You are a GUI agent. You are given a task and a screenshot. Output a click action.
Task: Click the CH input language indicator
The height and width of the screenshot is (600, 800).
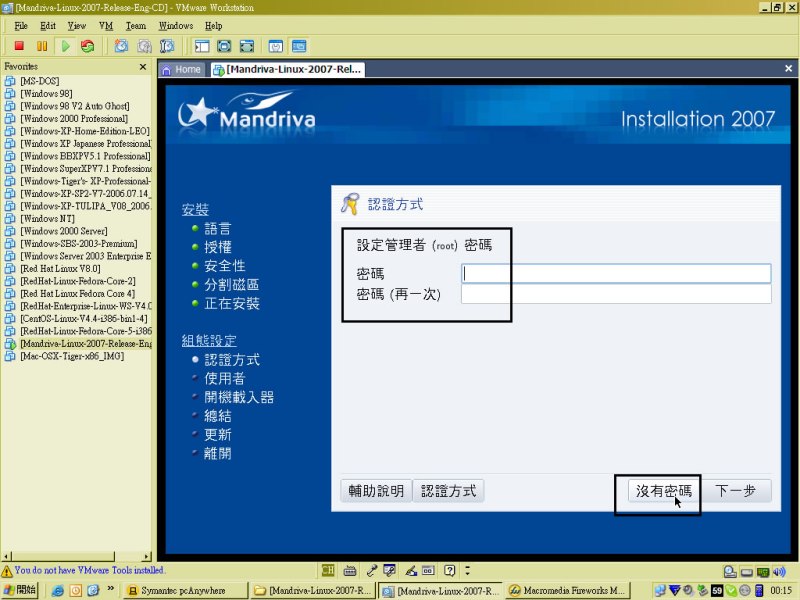pyautogui.click(x=328, y=570)
